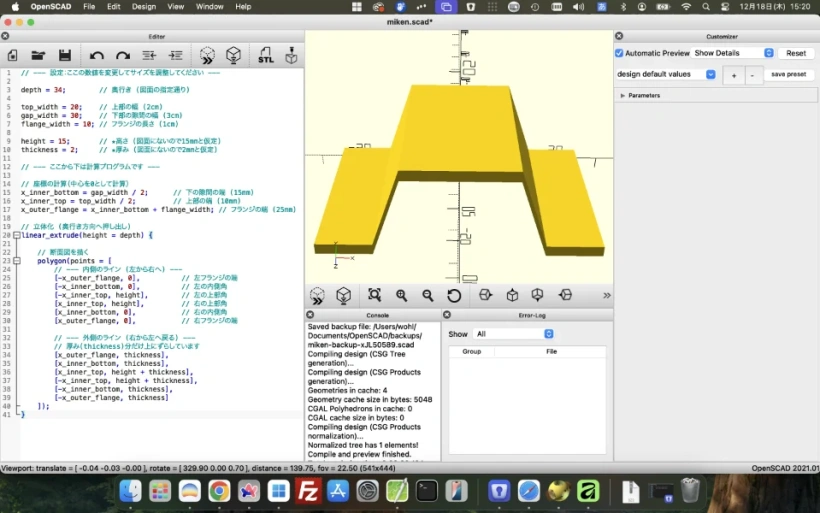Collapse the linear_extrude code block fold marker
Image resolution: width=820 pixels, height=513 pixels.
(x=17, y=235)
